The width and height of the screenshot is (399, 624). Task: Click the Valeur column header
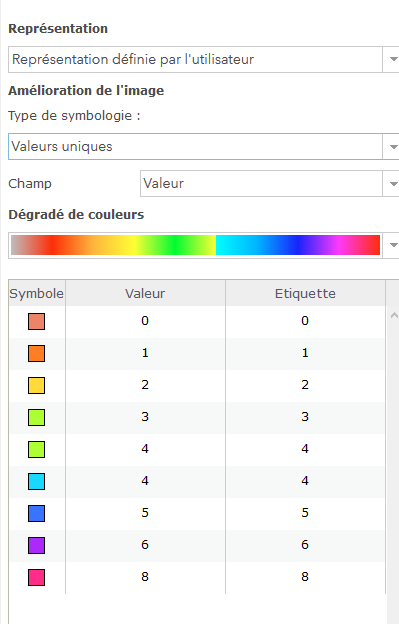pyautogui.click(x=145, y=293)
